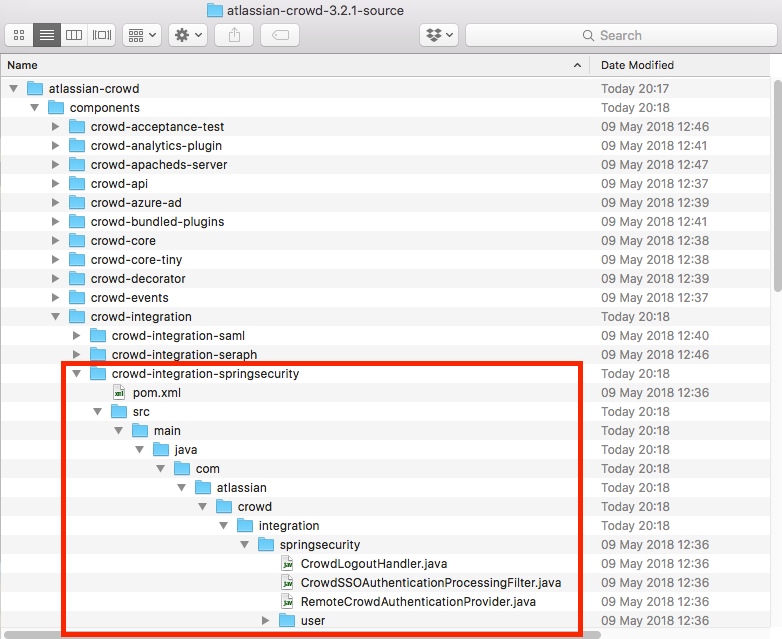782x639 pixels.
Task: Click the title bar folder proxy icon
Action: point(215,10)
